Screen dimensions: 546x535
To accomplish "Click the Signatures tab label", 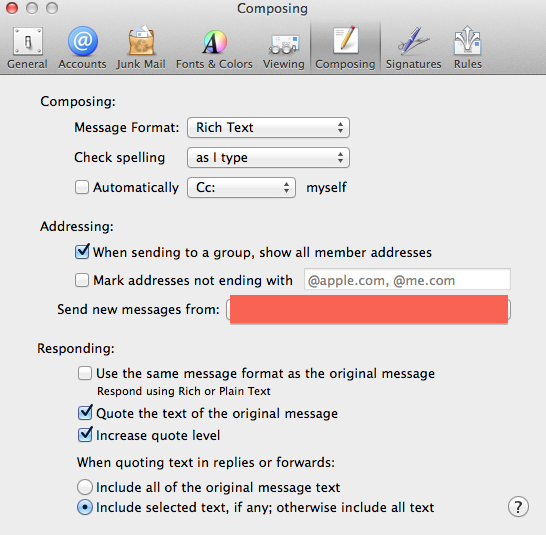I will coord(414,64).
